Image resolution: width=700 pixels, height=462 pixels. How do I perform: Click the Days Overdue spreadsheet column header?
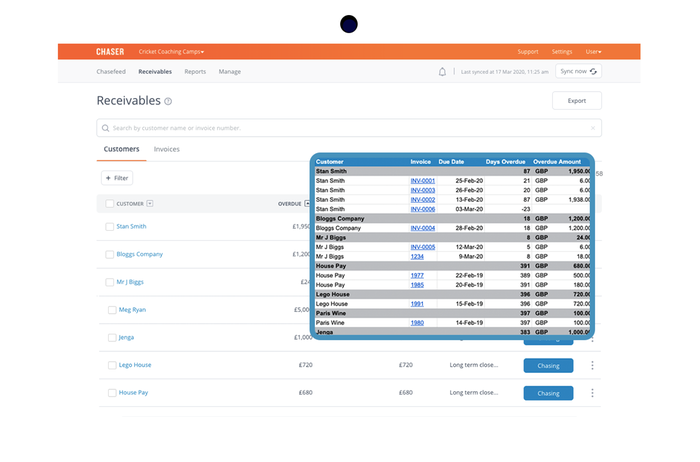click(505, 162)
